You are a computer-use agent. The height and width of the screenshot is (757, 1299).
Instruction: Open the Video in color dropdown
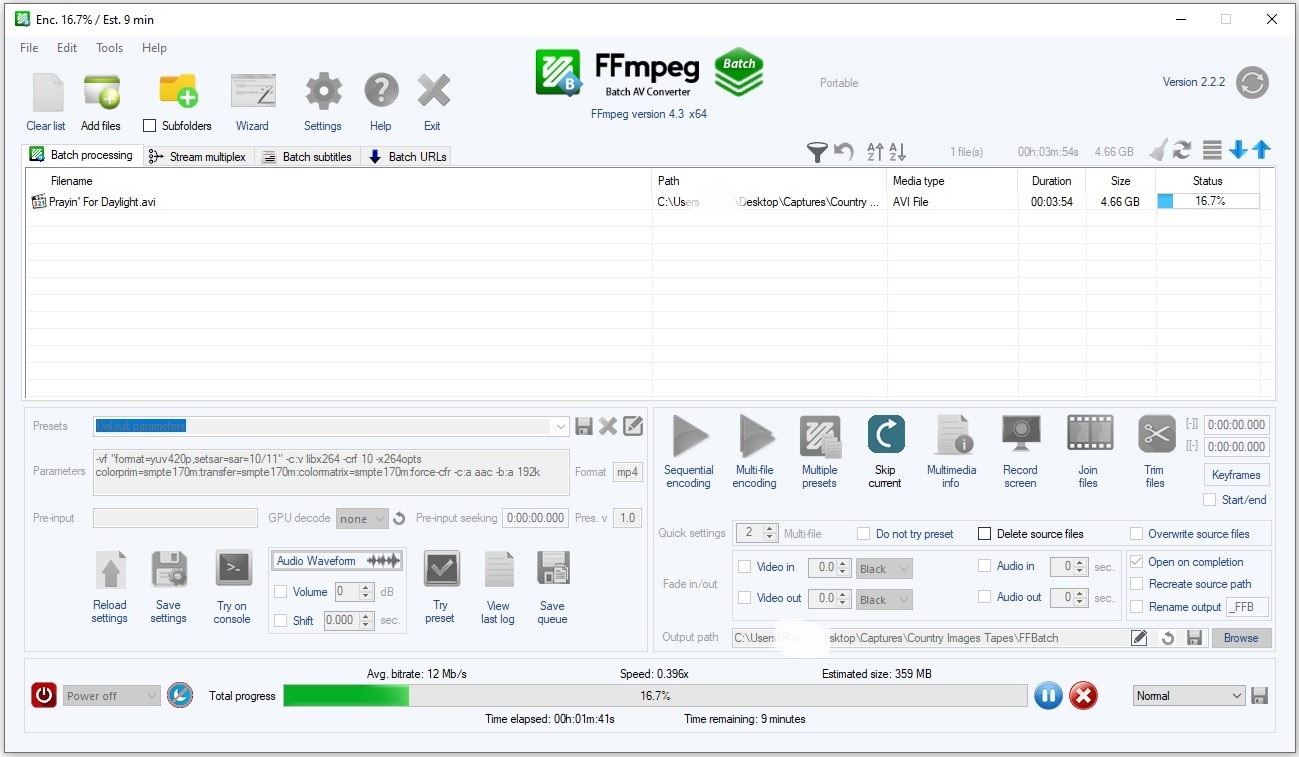pyautogui.click(x=884, y=568)
